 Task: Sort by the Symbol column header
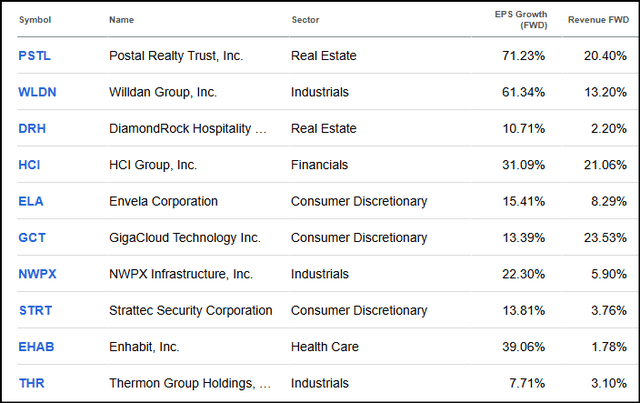click(35, 20)
